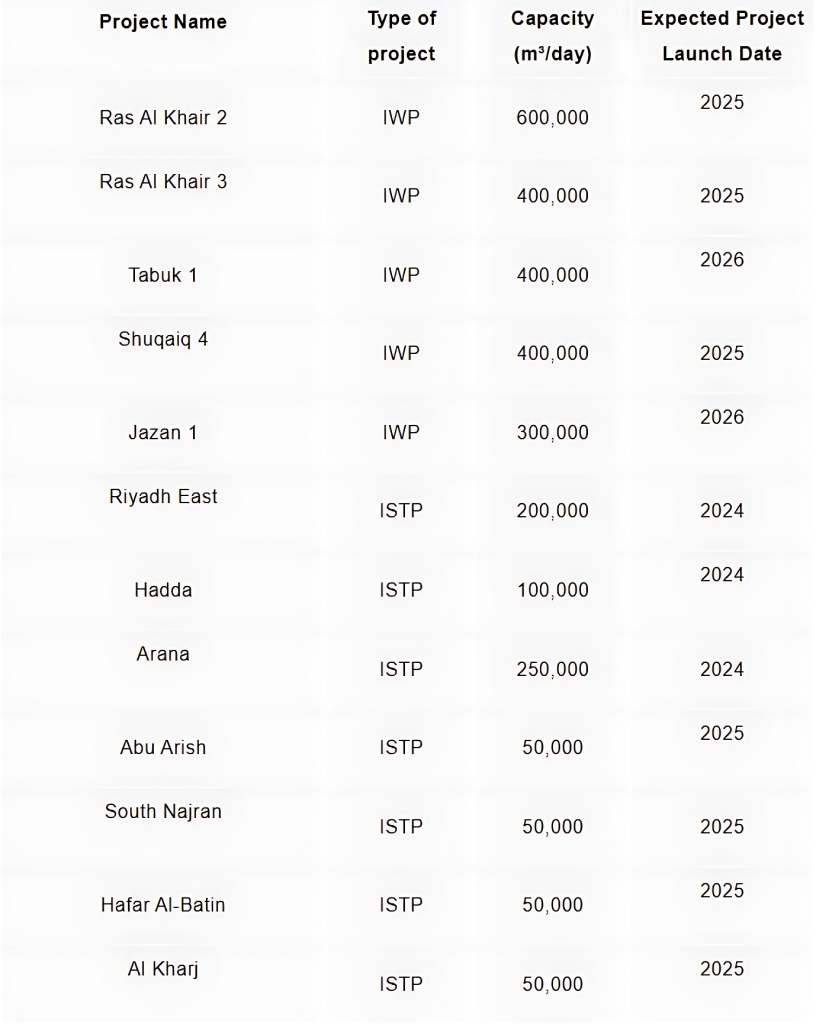
Task: Click the Capacity (m³/day) column header
Action: coord(552,36)
